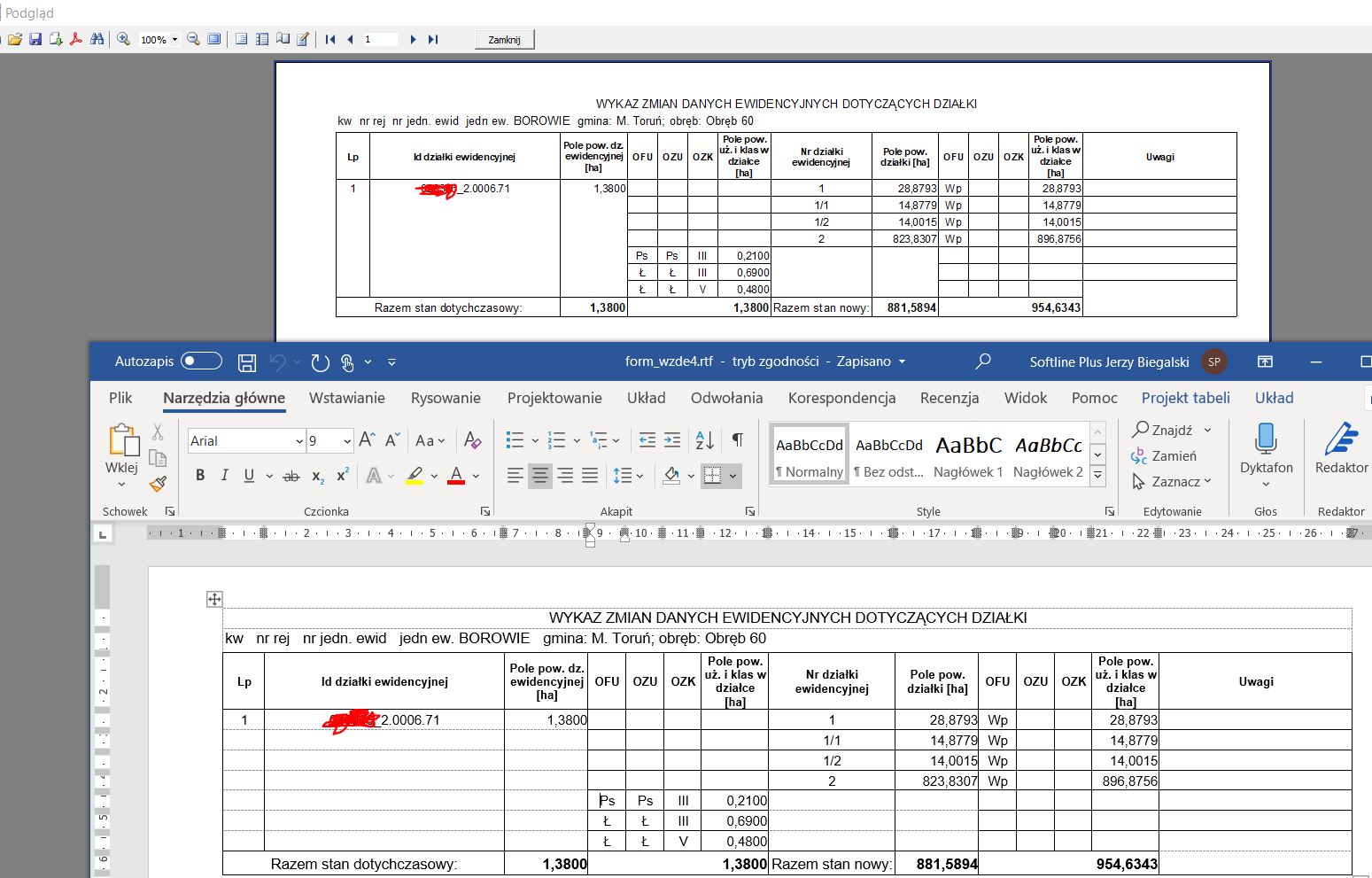Screen dimensions: 1372x878
Task: Open the Plik menu
Action: pyautogui.click(x=120, y=398)
